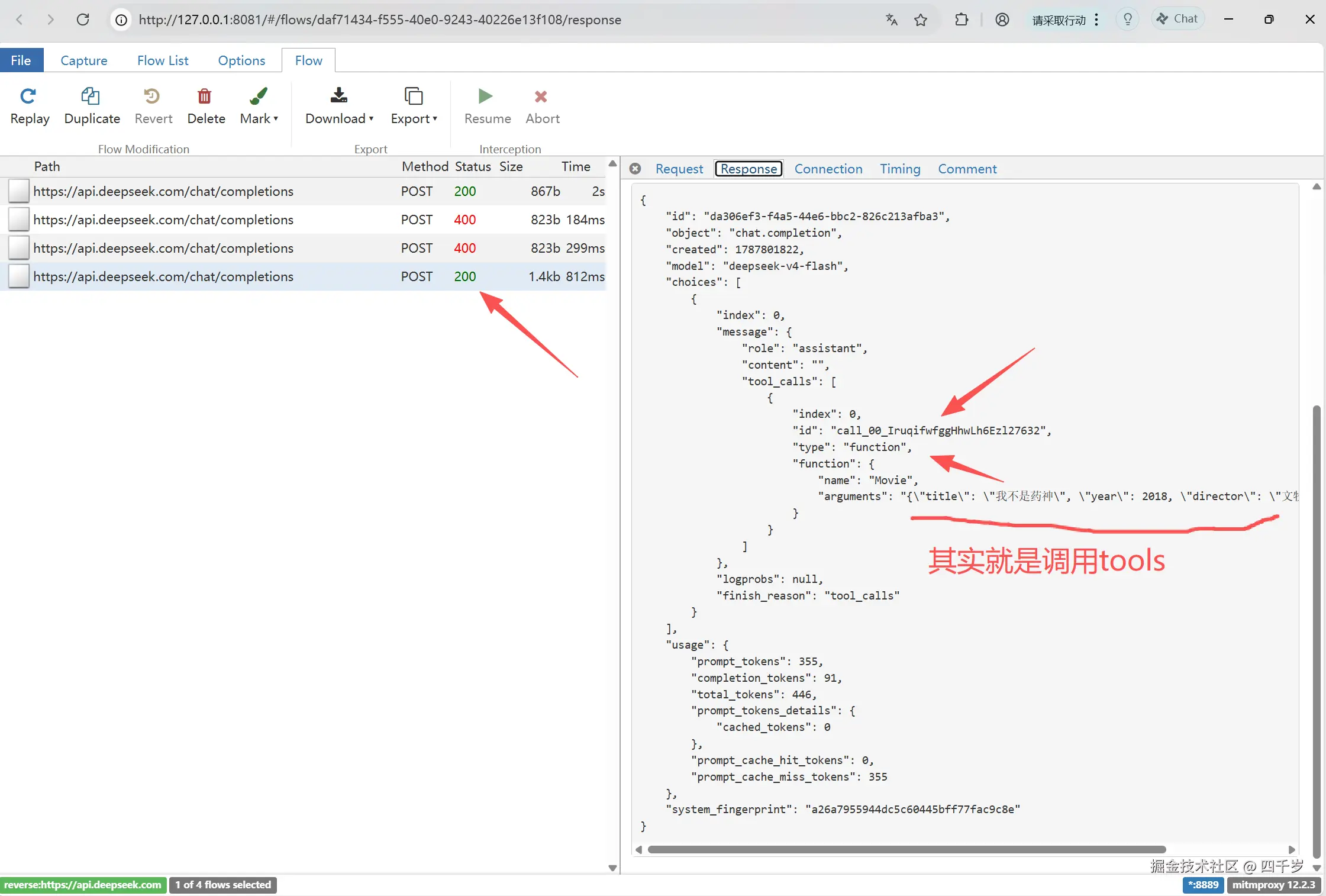Check the box for 867b flow
This screenshot has height=896, width=1326.
point(19,191)
